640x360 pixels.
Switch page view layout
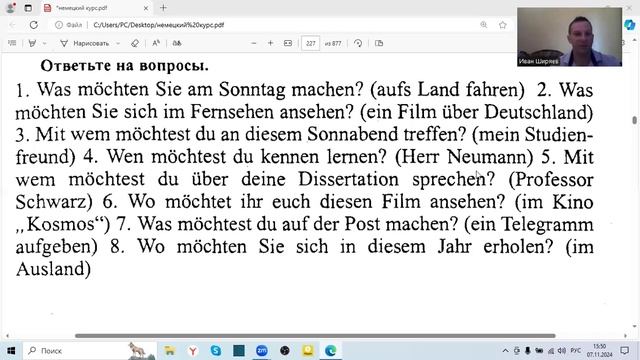point(379,43)
